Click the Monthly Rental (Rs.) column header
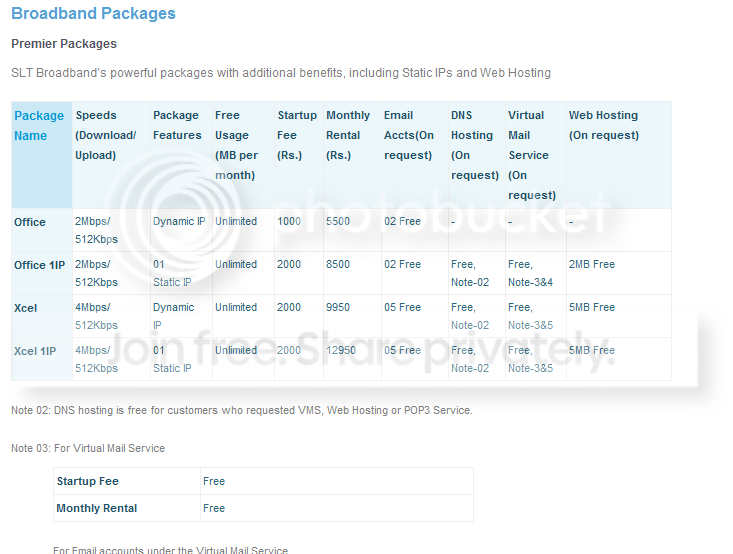This screenshot has height=554, width=733. 348,135
